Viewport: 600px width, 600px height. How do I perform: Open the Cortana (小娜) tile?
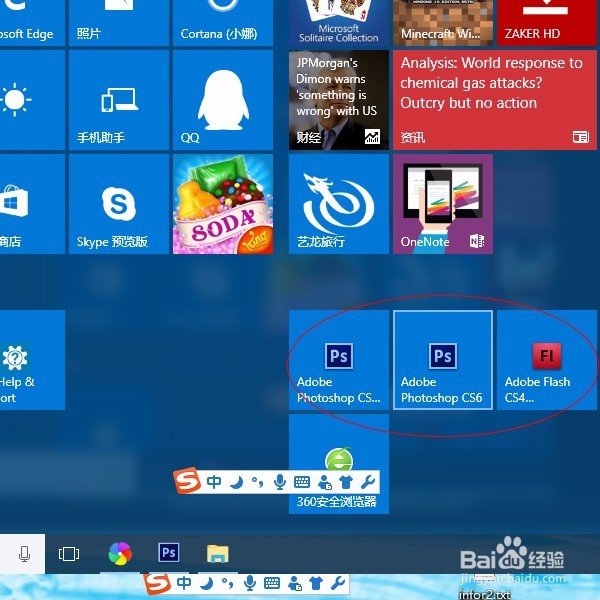tap(223, 22)
